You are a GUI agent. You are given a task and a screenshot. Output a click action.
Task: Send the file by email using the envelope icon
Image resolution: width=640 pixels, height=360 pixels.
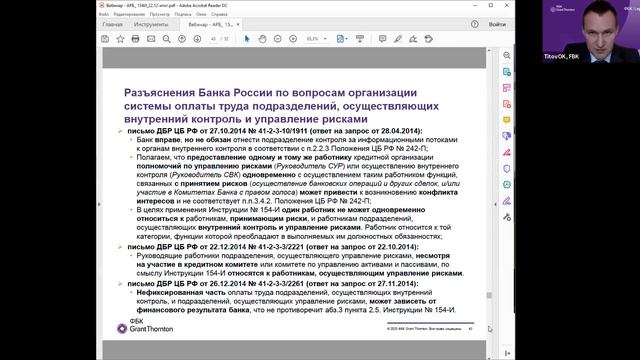click(x=151, y=39)
